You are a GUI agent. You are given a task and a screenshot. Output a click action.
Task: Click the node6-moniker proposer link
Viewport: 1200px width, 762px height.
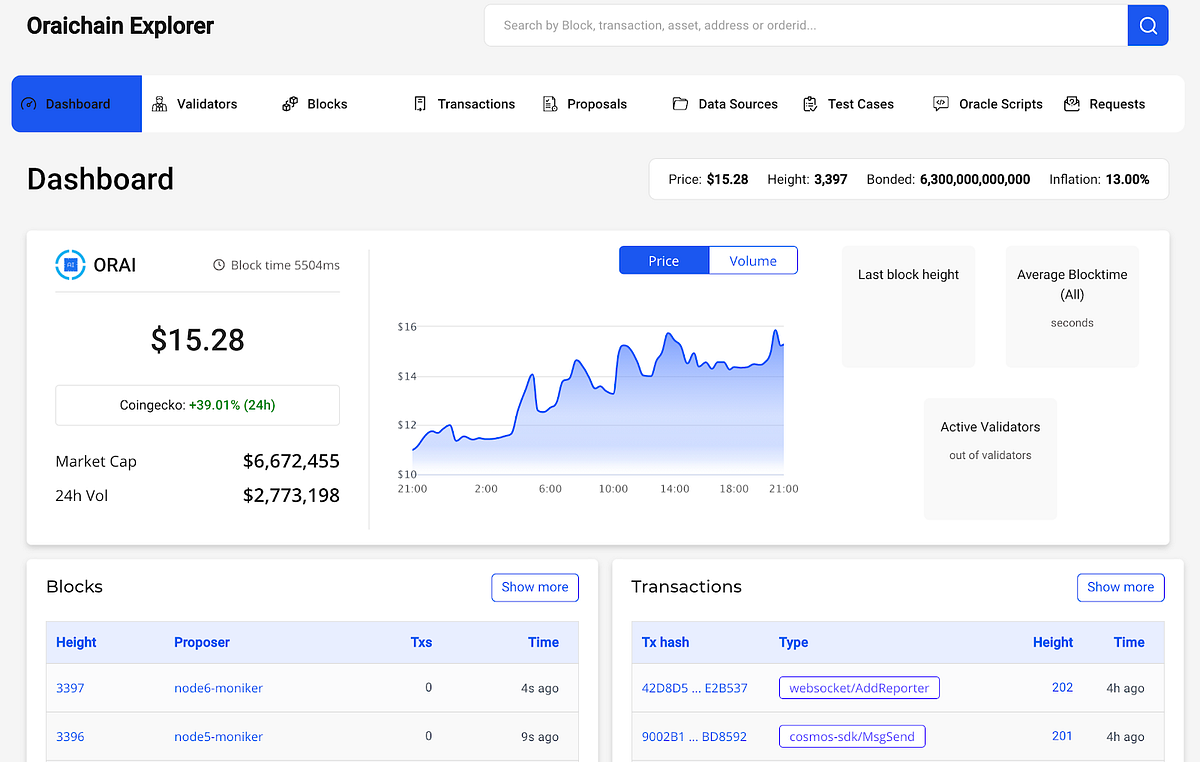point(218,688)
